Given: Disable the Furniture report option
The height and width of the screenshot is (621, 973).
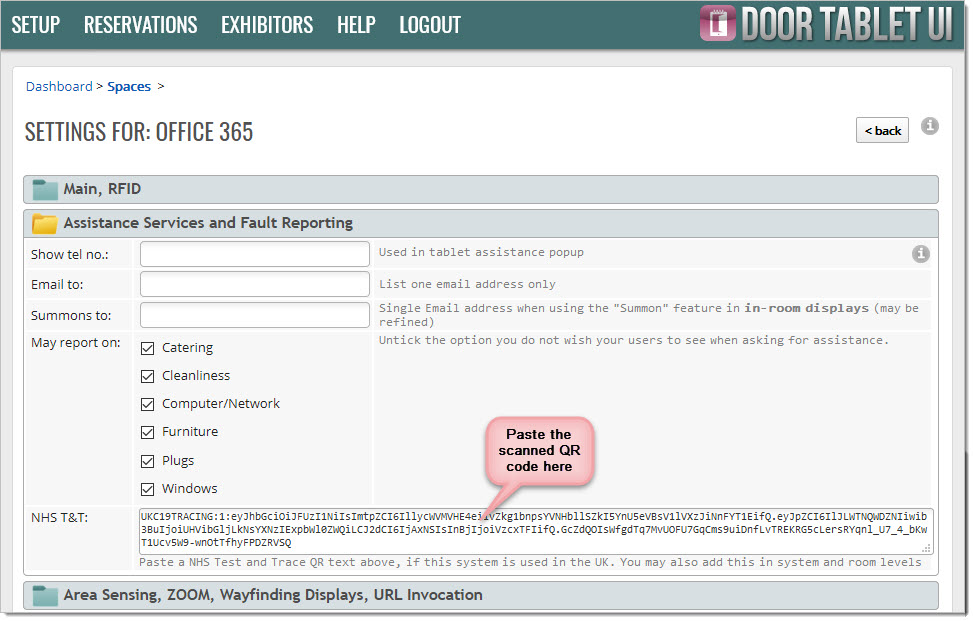Looking at the screenshot, I should coord(147,432).
